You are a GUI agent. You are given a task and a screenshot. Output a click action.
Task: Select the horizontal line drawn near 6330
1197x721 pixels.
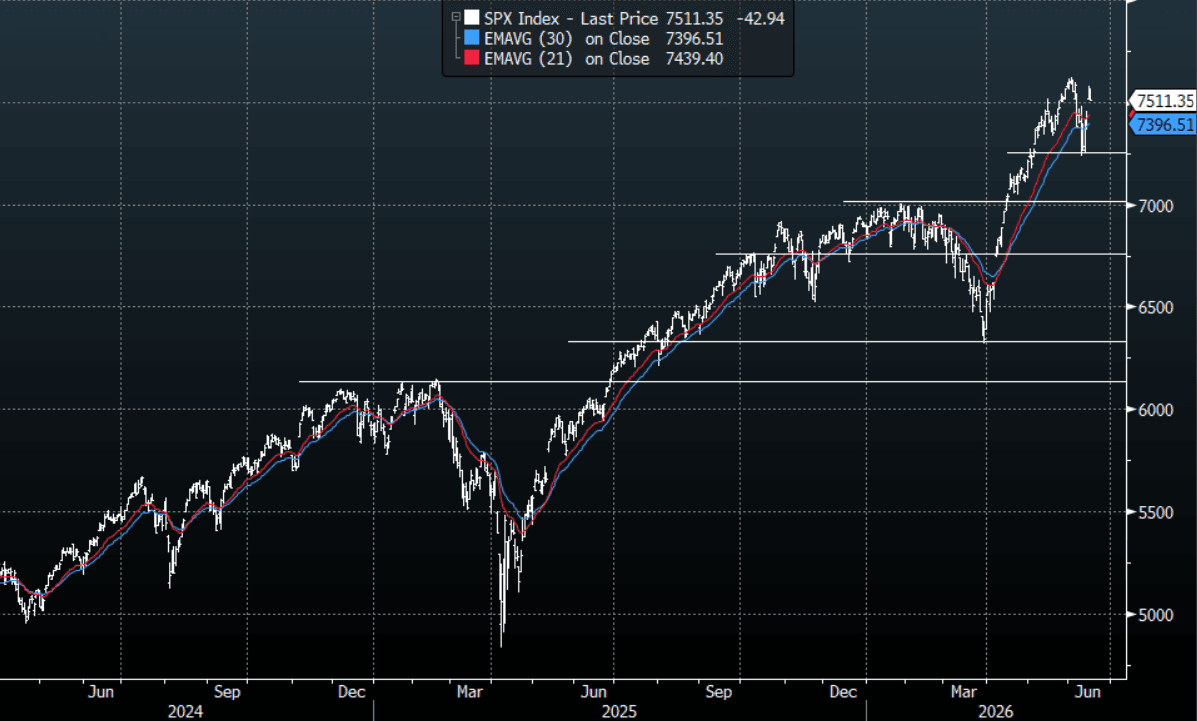tap(847, 341)
